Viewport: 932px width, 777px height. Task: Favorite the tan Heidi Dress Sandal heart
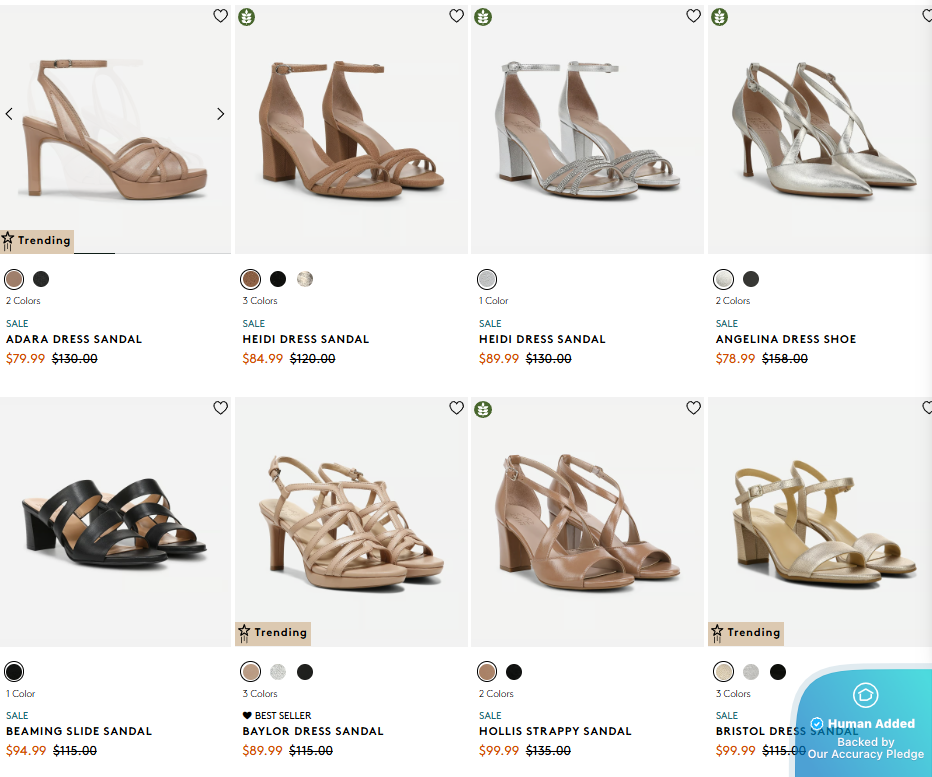coord(456,16)
